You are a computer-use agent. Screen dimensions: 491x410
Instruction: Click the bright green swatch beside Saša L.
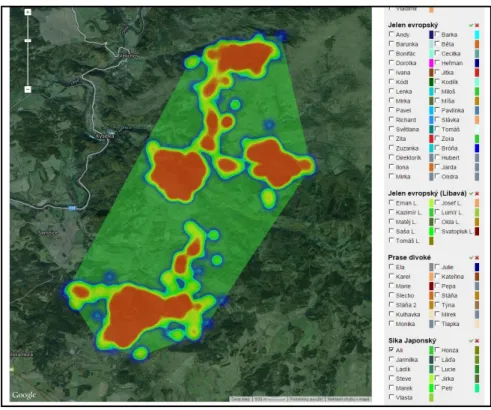[431, 231]
